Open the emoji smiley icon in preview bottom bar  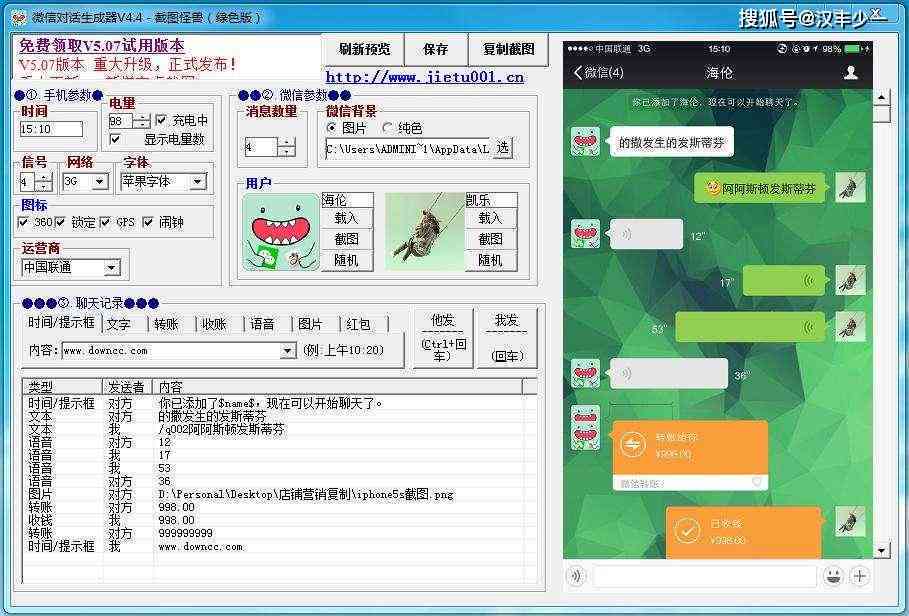pyautogui.click(x=832, y=576)
